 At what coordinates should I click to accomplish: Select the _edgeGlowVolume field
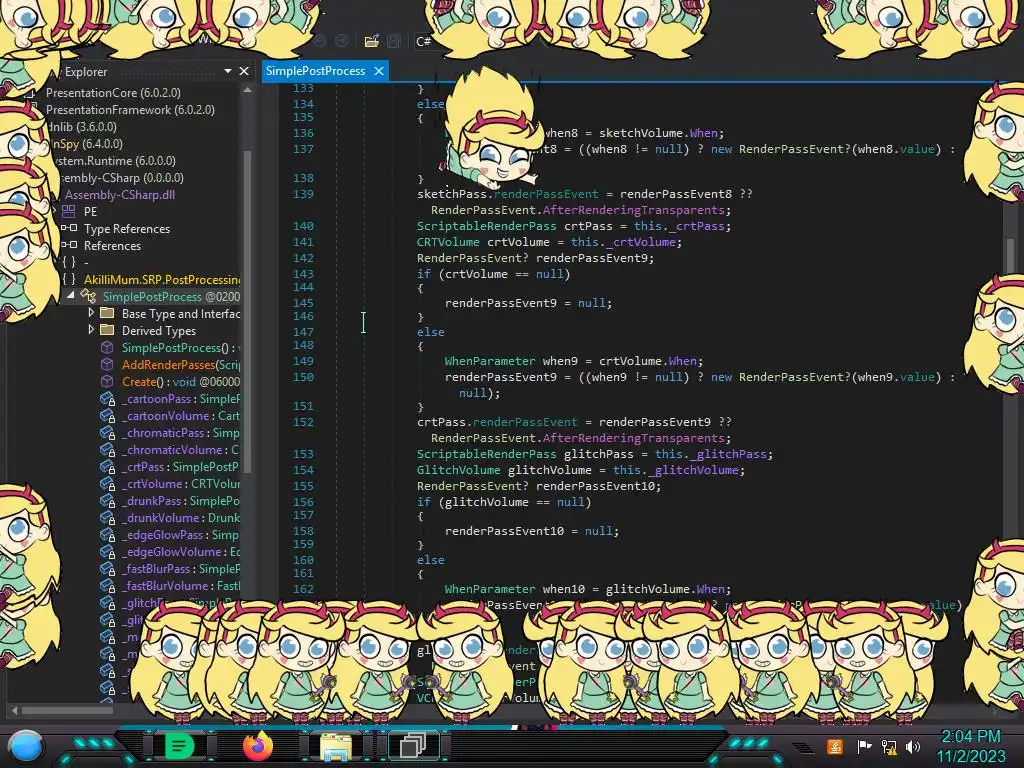(x=180, y=551)
